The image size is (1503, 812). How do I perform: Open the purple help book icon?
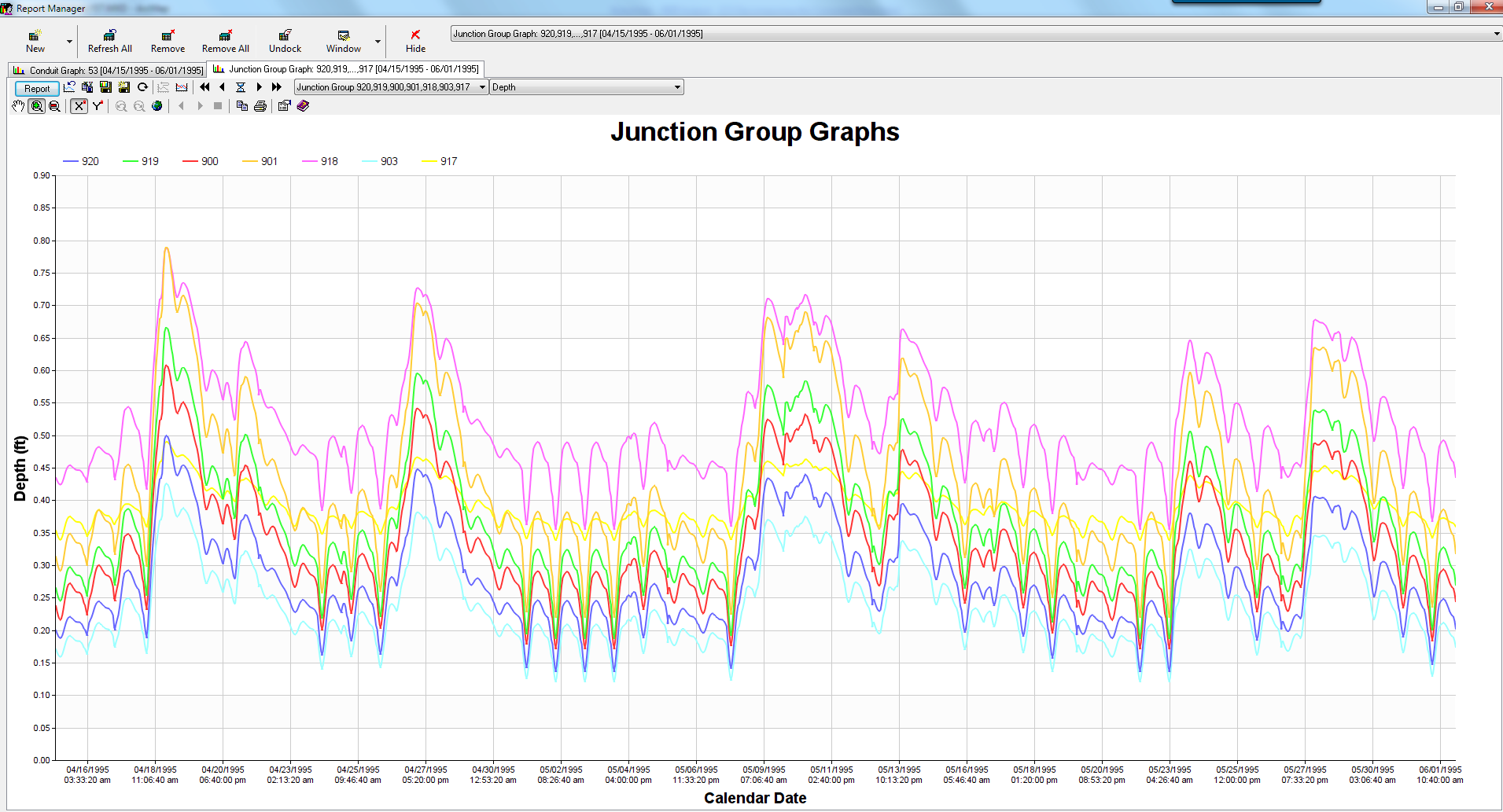point(303,106)
